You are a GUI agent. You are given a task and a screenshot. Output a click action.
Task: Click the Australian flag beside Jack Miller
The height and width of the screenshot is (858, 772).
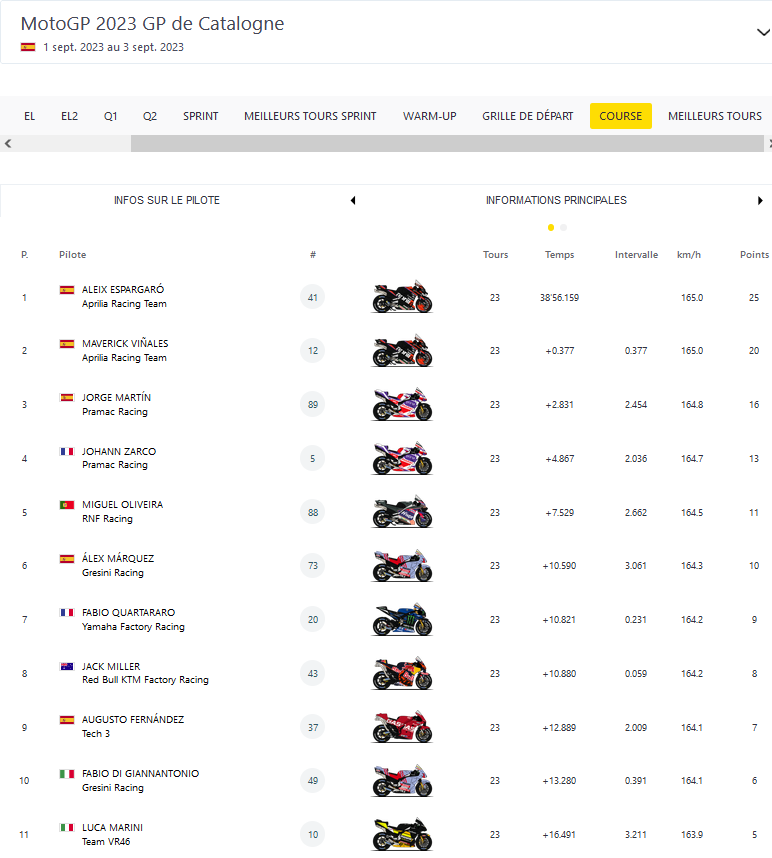tap(67, 666)
